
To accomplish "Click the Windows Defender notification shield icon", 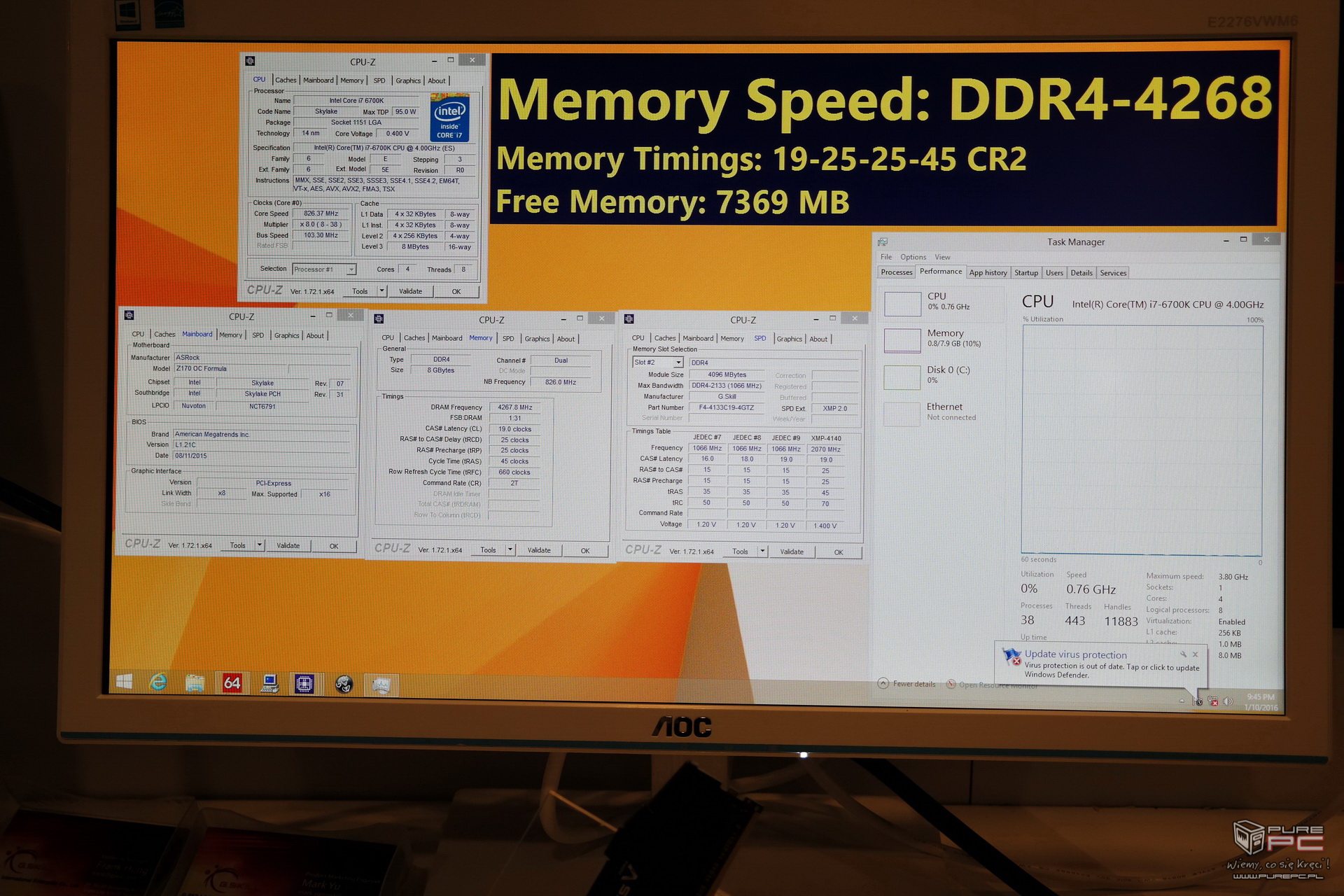I will point(1012,657).
